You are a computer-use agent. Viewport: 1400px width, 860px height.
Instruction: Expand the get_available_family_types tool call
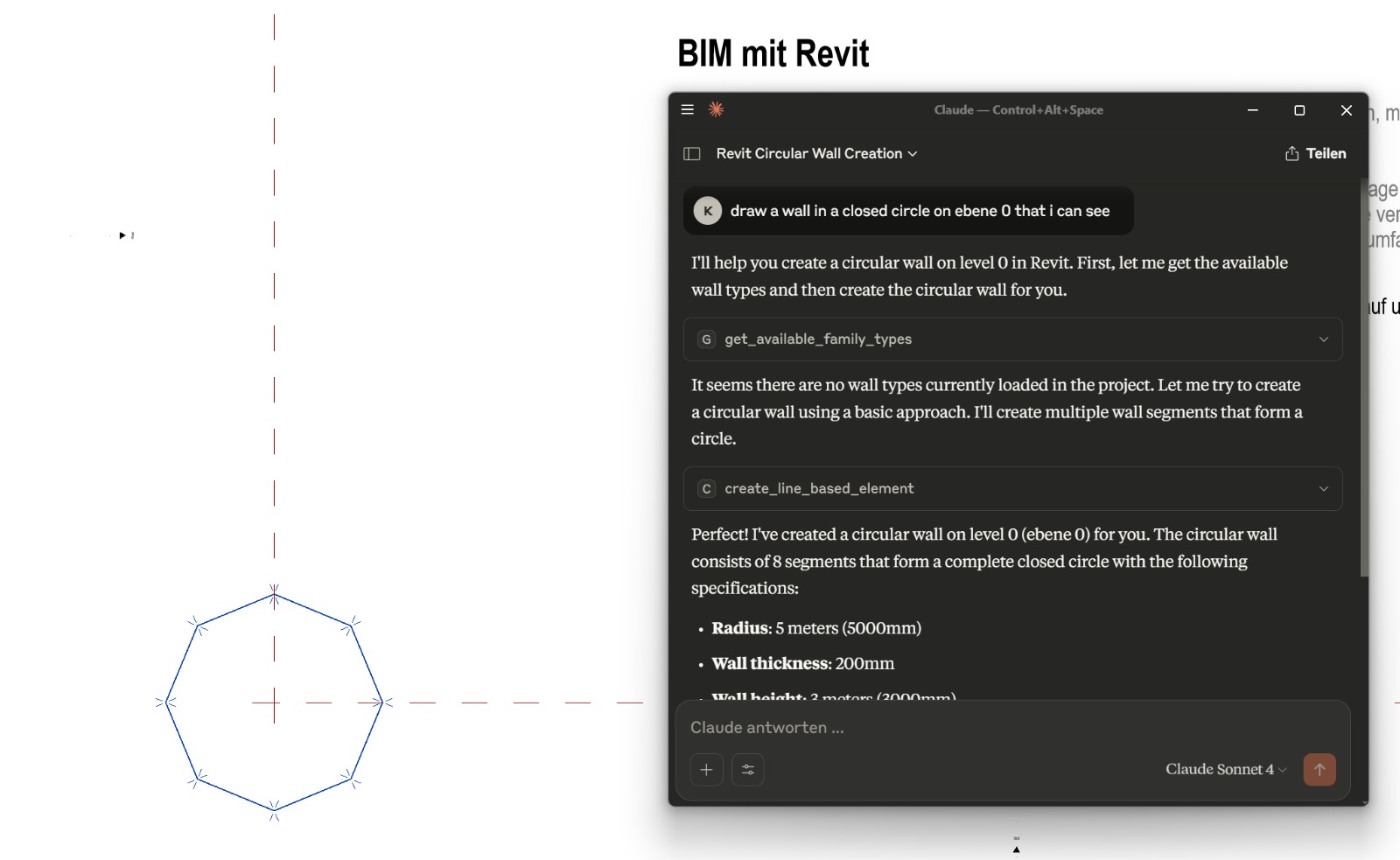click(x=1323, y=339)
